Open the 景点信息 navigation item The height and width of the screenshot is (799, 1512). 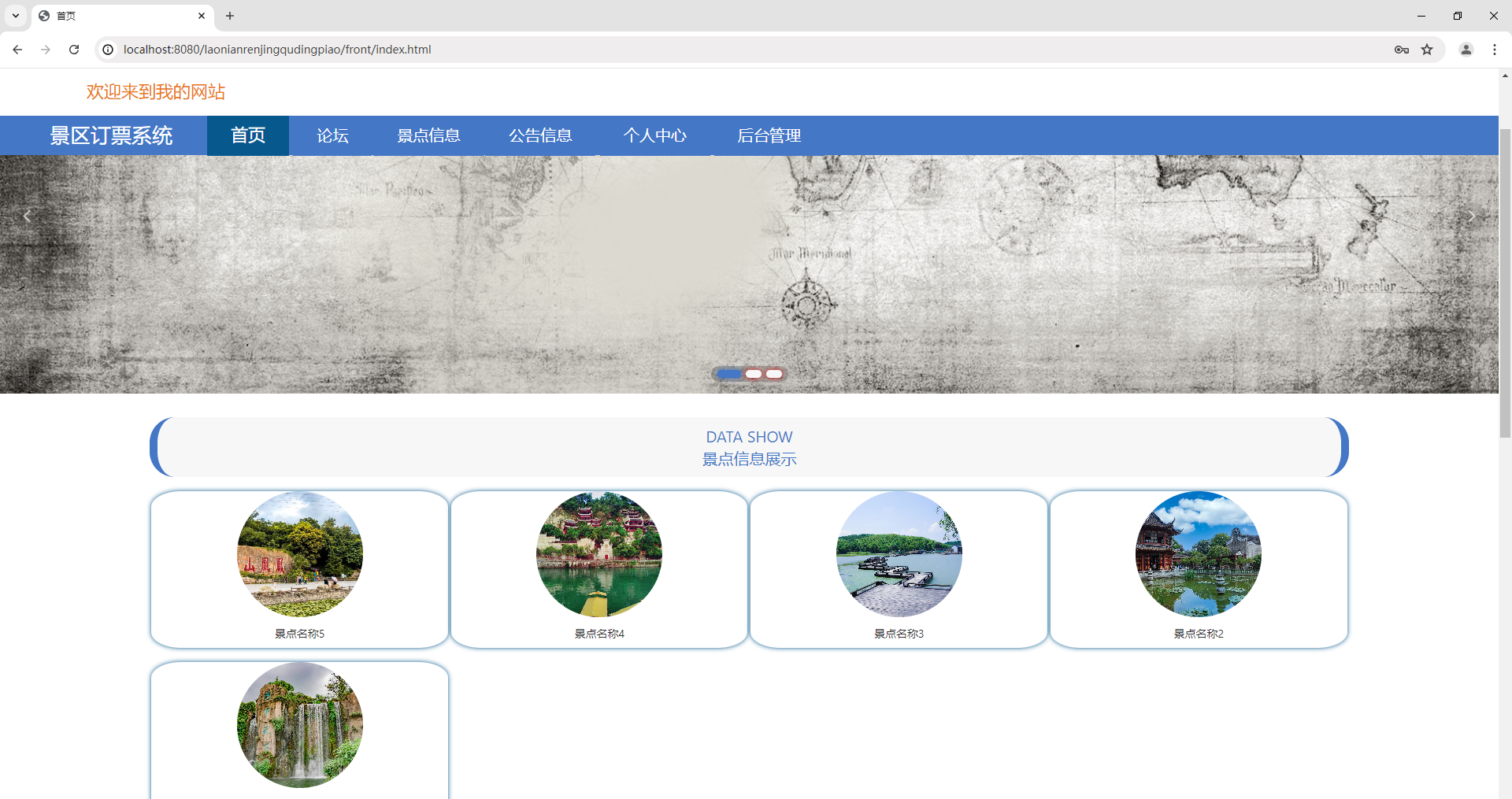coord(428,135)
